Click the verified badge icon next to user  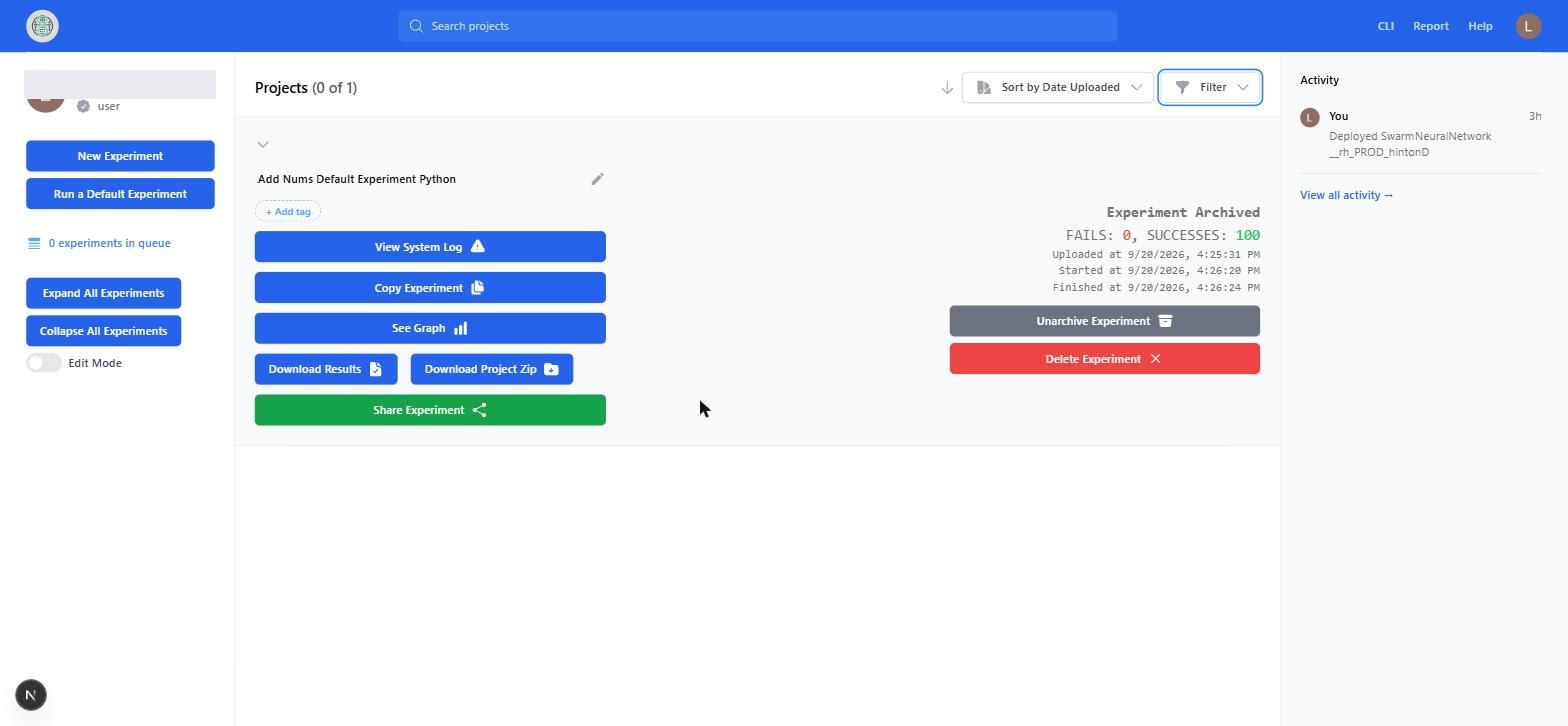point(83,106)
